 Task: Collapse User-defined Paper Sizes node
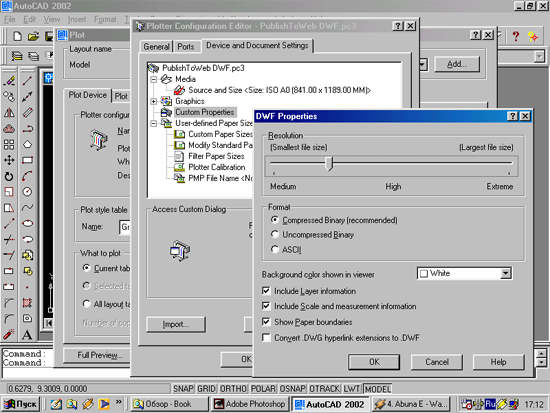click(x=154, y=124)
